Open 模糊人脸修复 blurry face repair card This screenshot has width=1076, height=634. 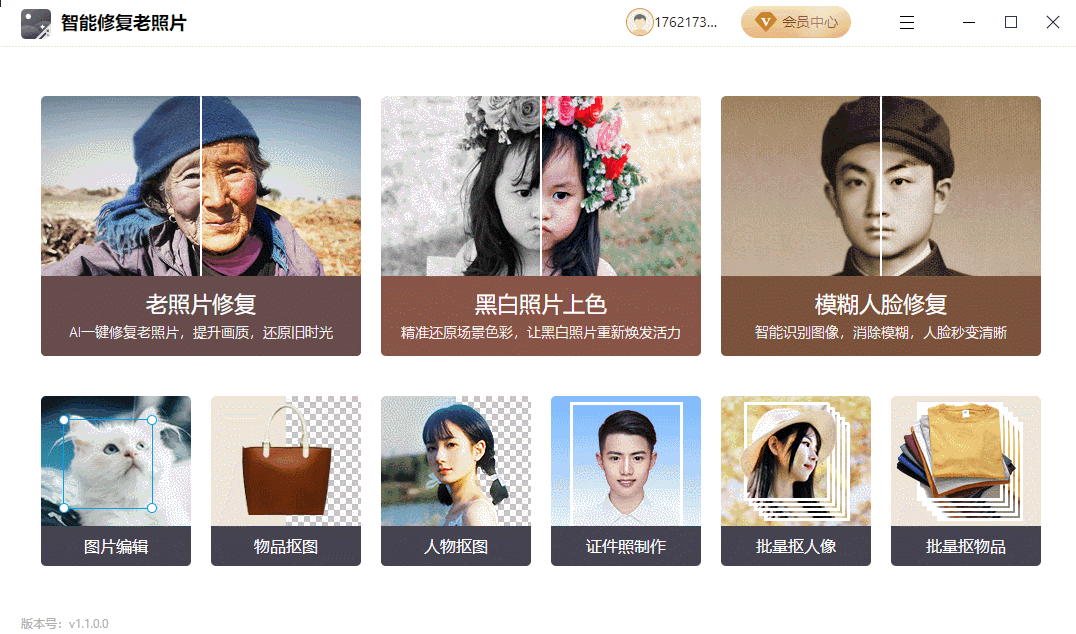[x=880, y=226]
